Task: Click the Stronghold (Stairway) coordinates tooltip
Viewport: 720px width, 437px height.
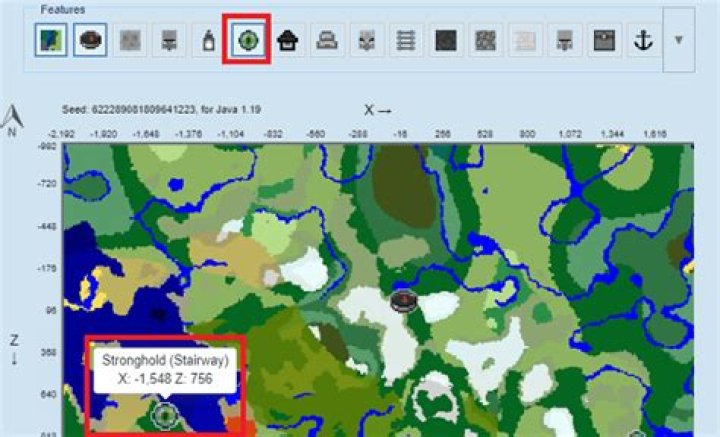Action: pyautogui.click(x=165, y=370)
